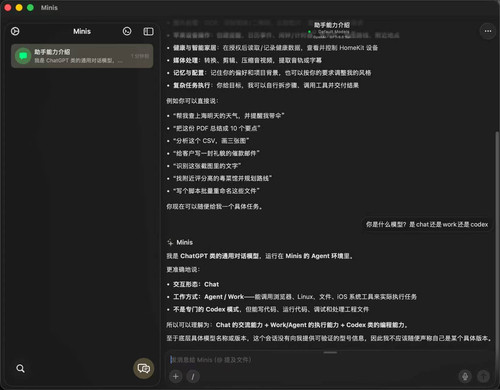This screenshot has height=390, width=500.
Task: Click the line starting 健康与智能家居
Action: (275, 48)
